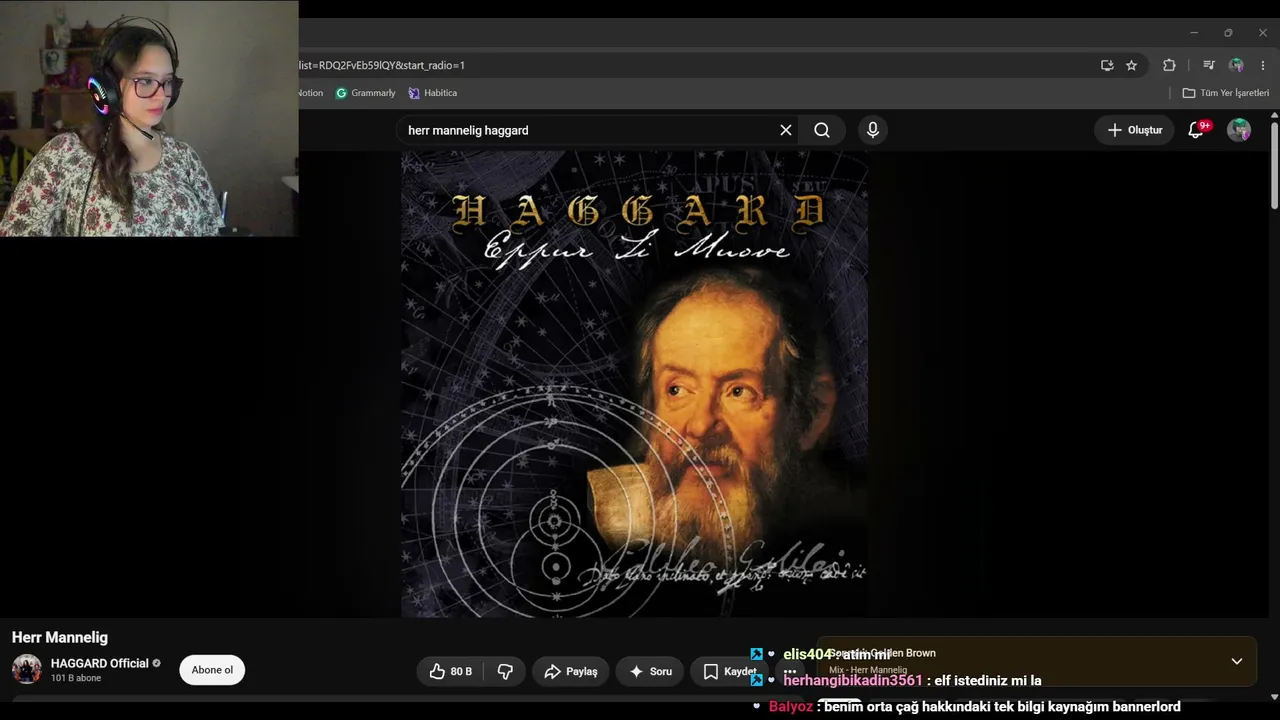Click the 101 B abone subscriber count

(x=76, y=678)
